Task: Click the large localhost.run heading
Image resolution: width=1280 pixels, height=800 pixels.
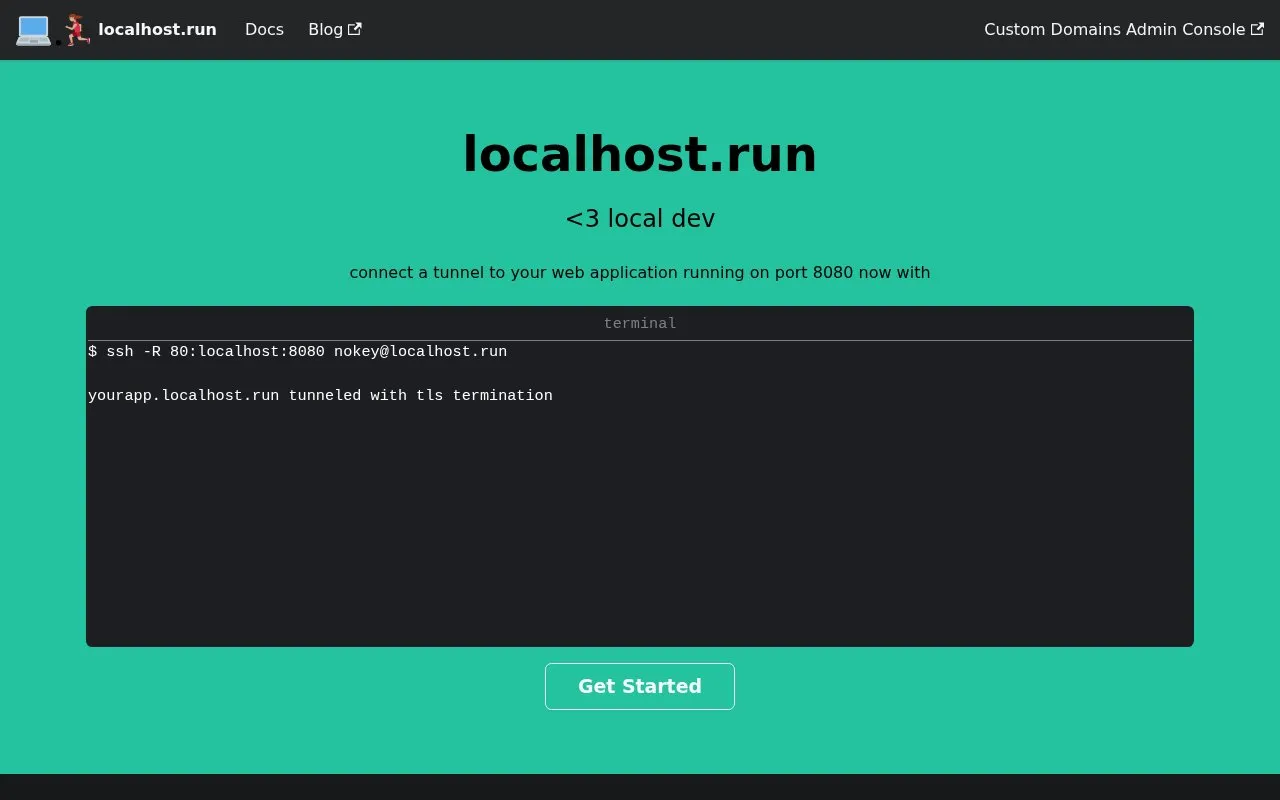Action: pos(640,155)
